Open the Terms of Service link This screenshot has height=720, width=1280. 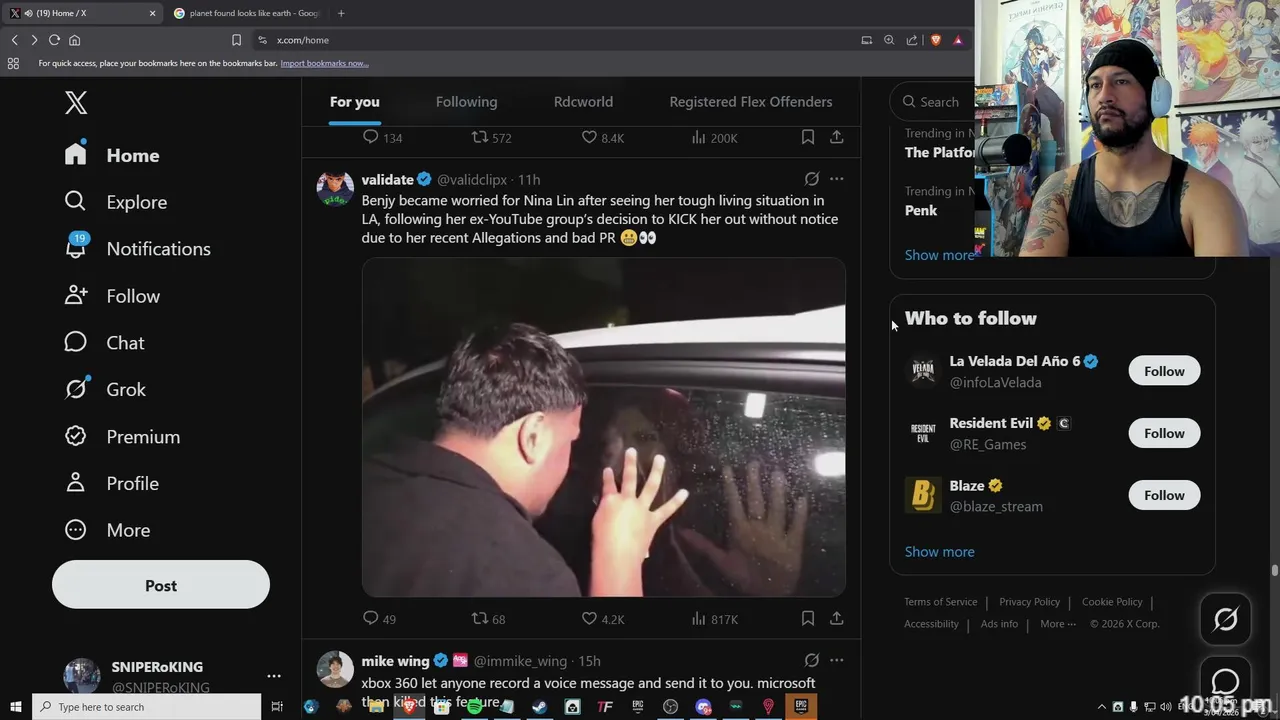(940, 602)
